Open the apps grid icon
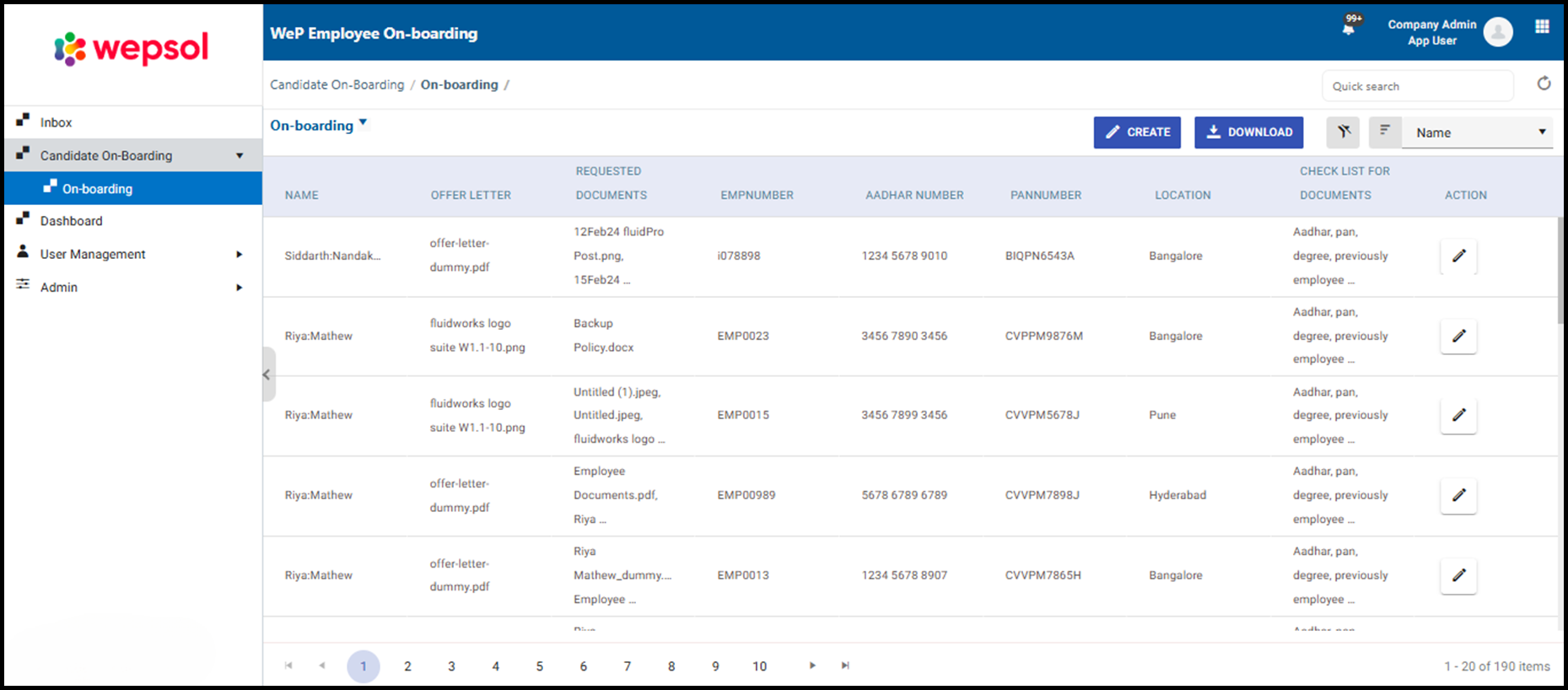1568x690 pixels. pos(1542,26)
